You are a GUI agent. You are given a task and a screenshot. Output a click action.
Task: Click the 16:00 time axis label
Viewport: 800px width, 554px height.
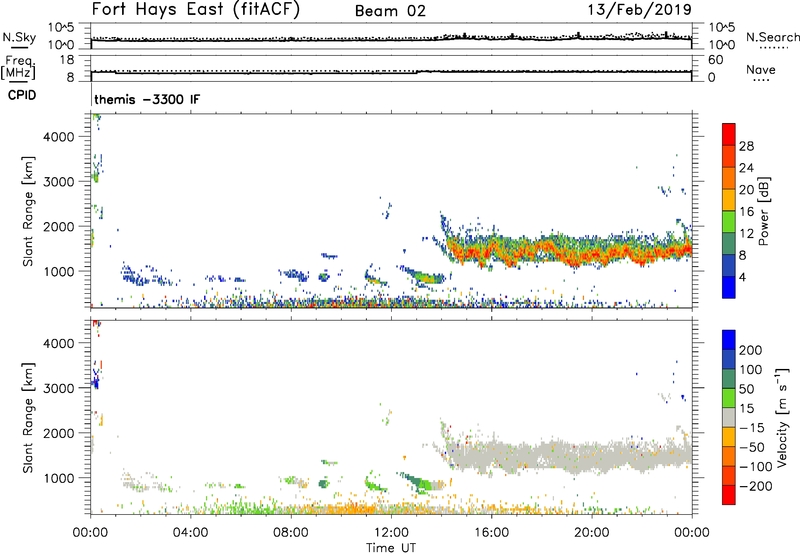click(x=491, y=533)
